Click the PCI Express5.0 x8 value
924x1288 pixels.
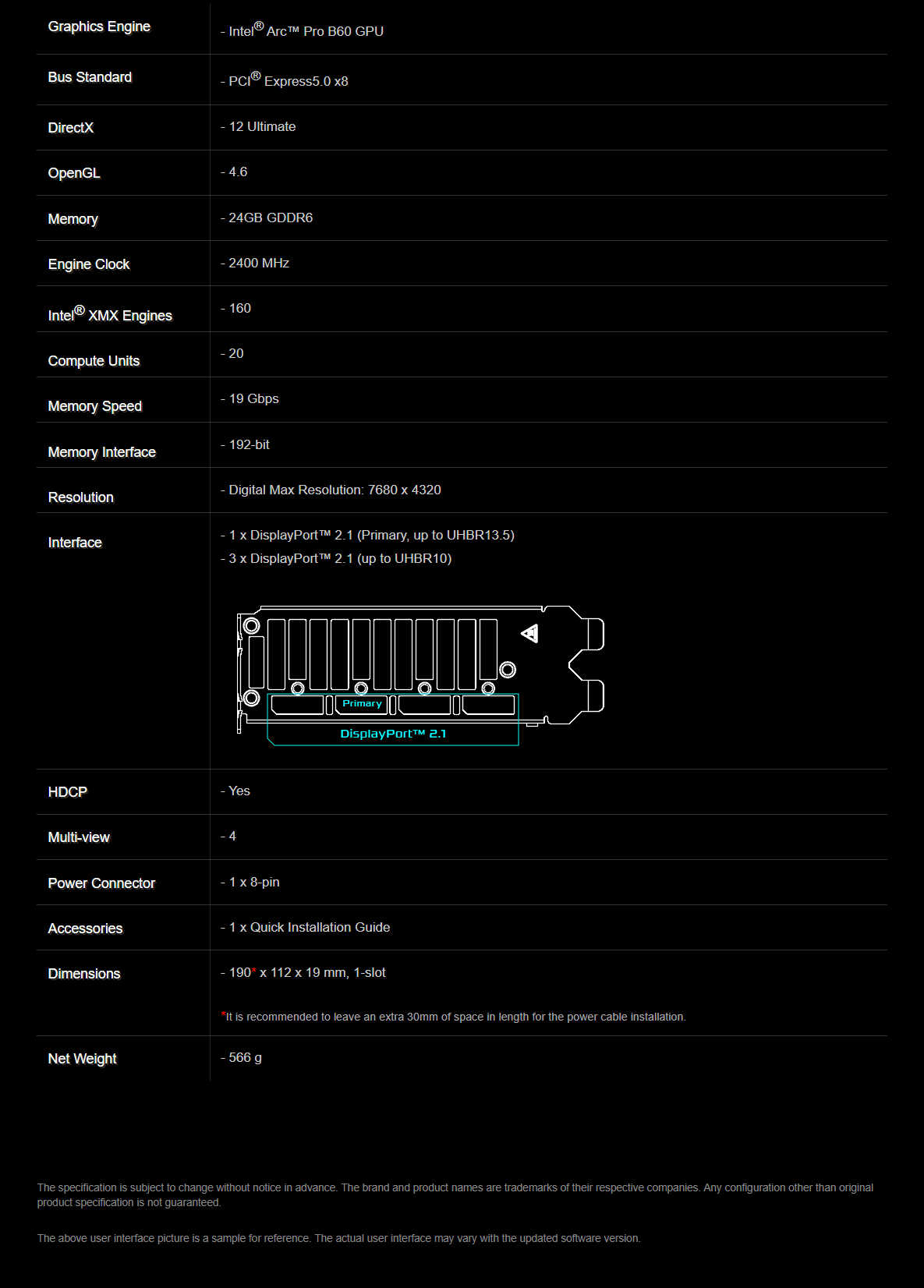pos(288,81)
